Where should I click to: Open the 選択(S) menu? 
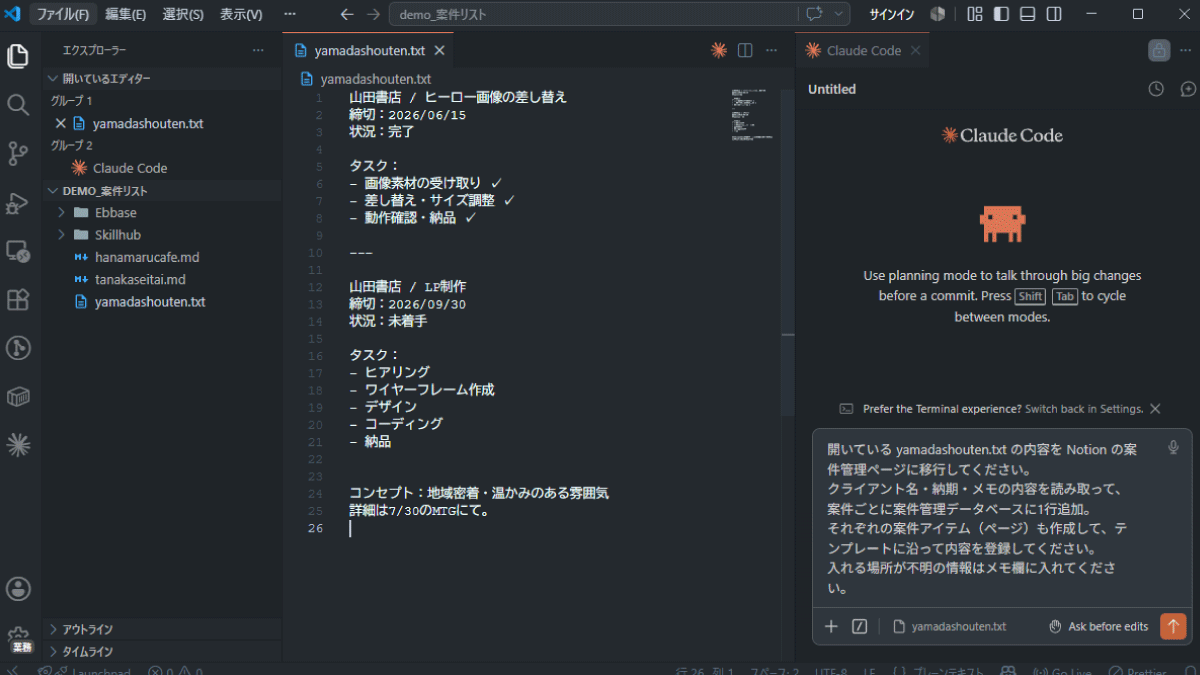(x=183, y=14)
